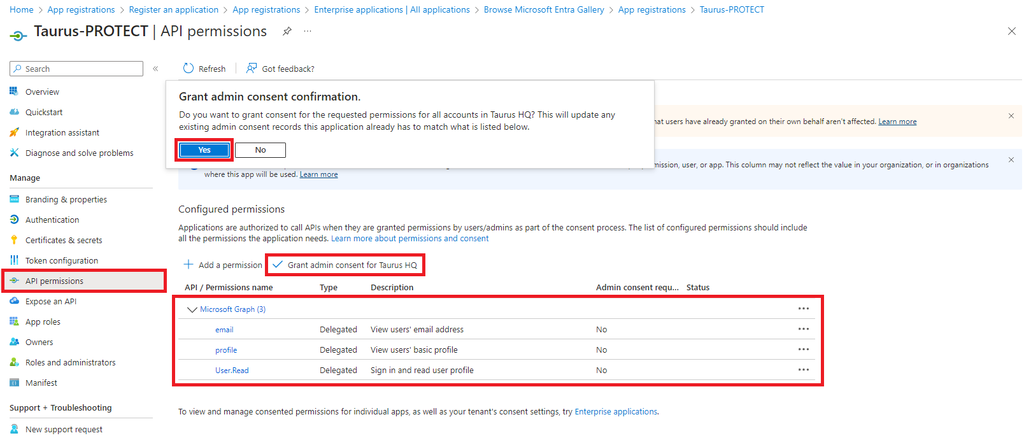
Task: Click the Owners people icon
Action: coord(14,342)
